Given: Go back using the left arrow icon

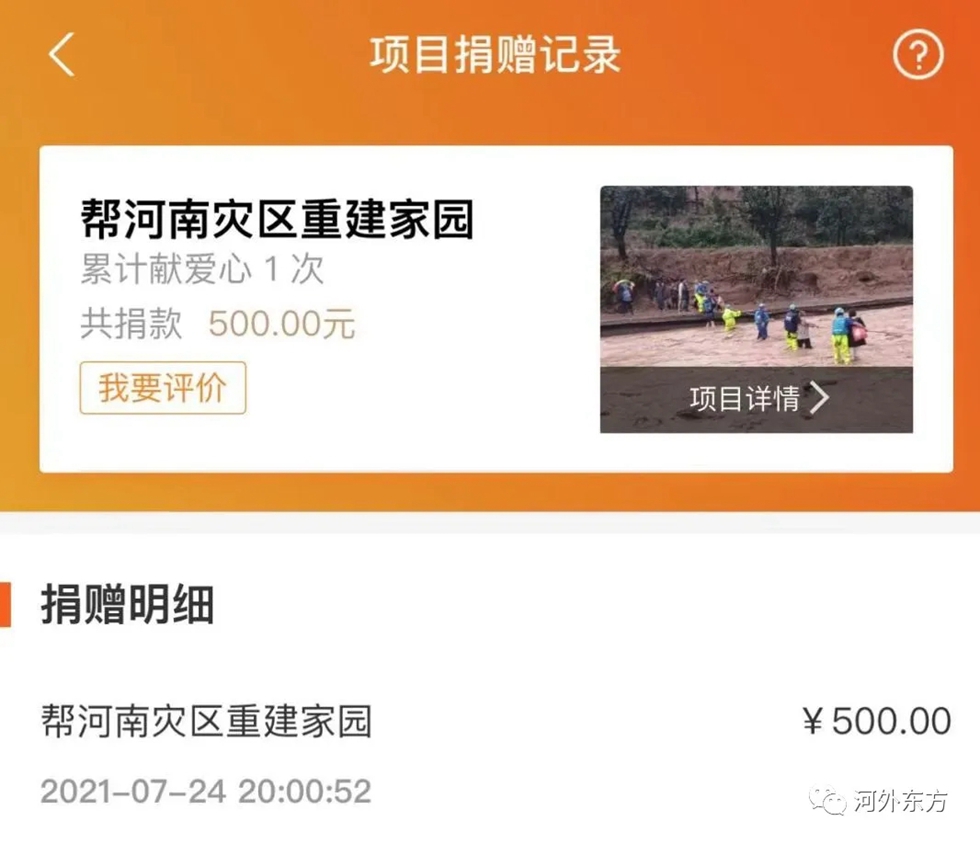Looking at the screenshot, I should (61, 54).
